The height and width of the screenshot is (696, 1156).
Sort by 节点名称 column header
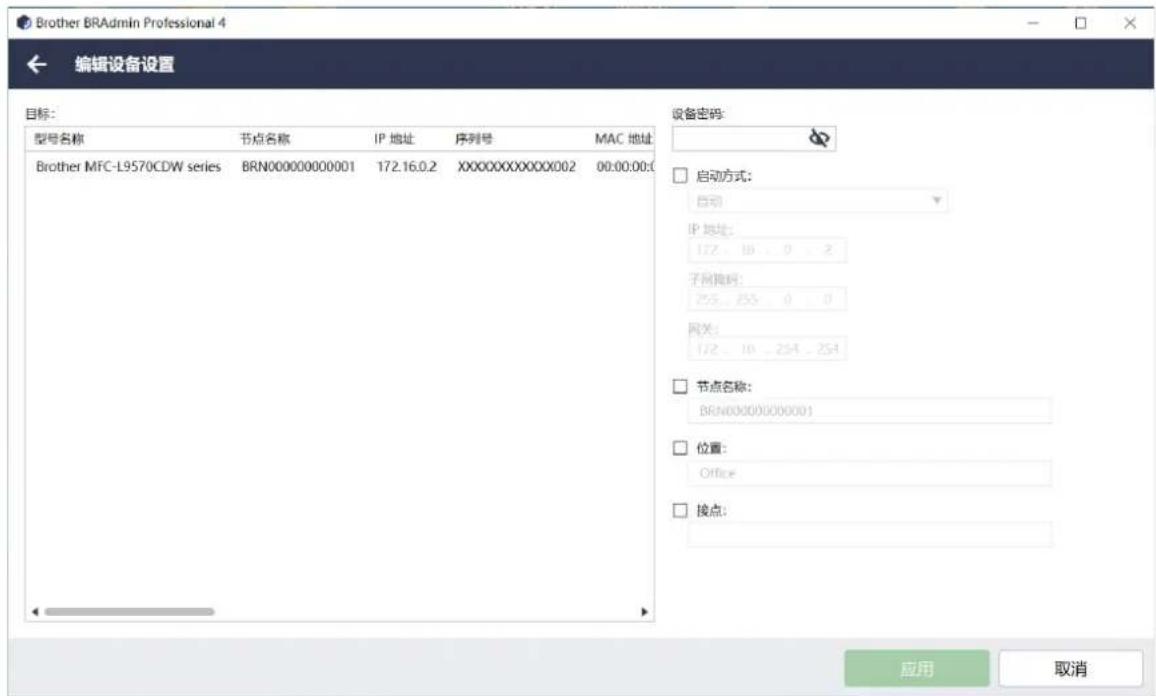pyautogui.click(x=265, y=139)
